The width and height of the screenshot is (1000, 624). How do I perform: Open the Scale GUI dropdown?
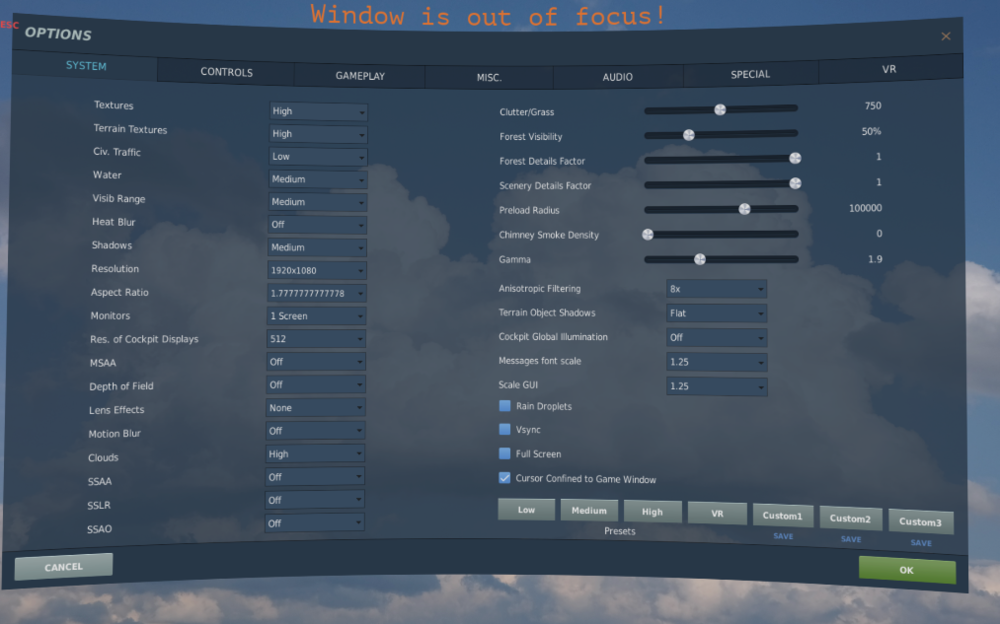tap(716, 386)
